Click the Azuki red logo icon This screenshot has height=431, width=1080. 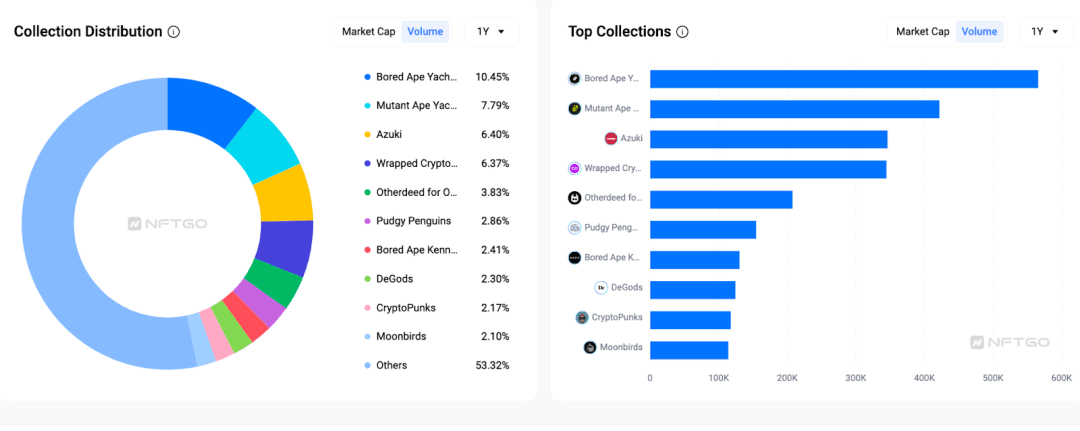pyautogui.click(x=611, y=139)
